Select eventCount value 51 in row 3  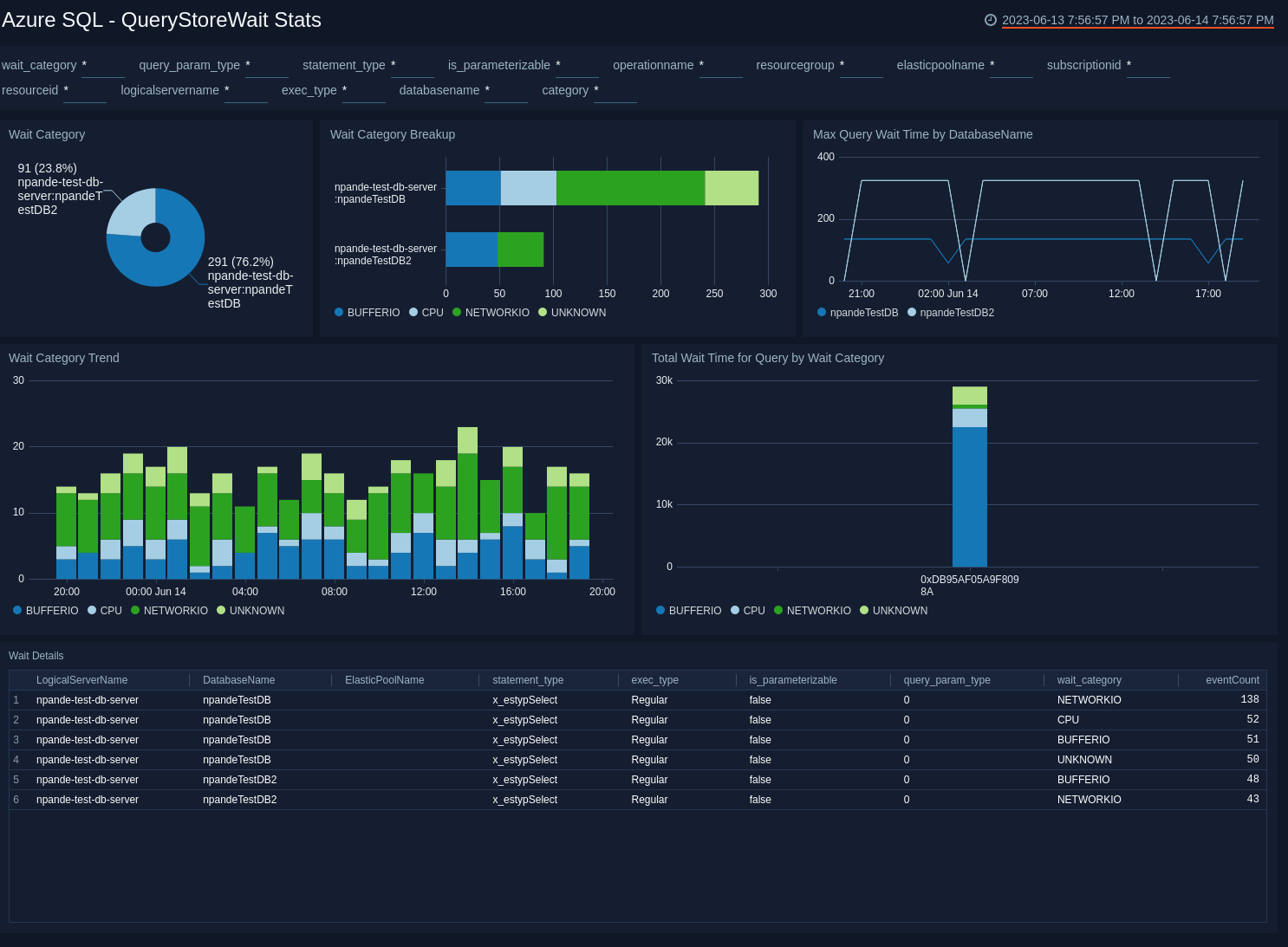[1253, 740]
